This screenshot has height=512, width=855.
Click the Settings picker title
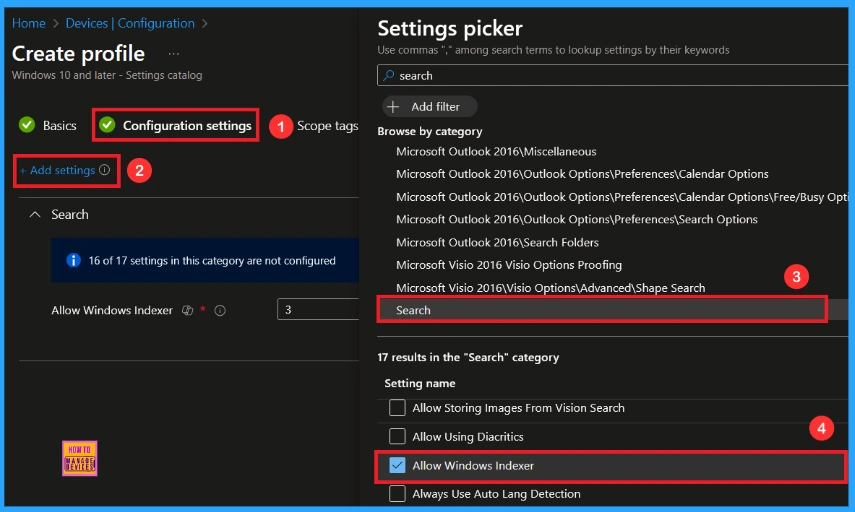point(450,28)
